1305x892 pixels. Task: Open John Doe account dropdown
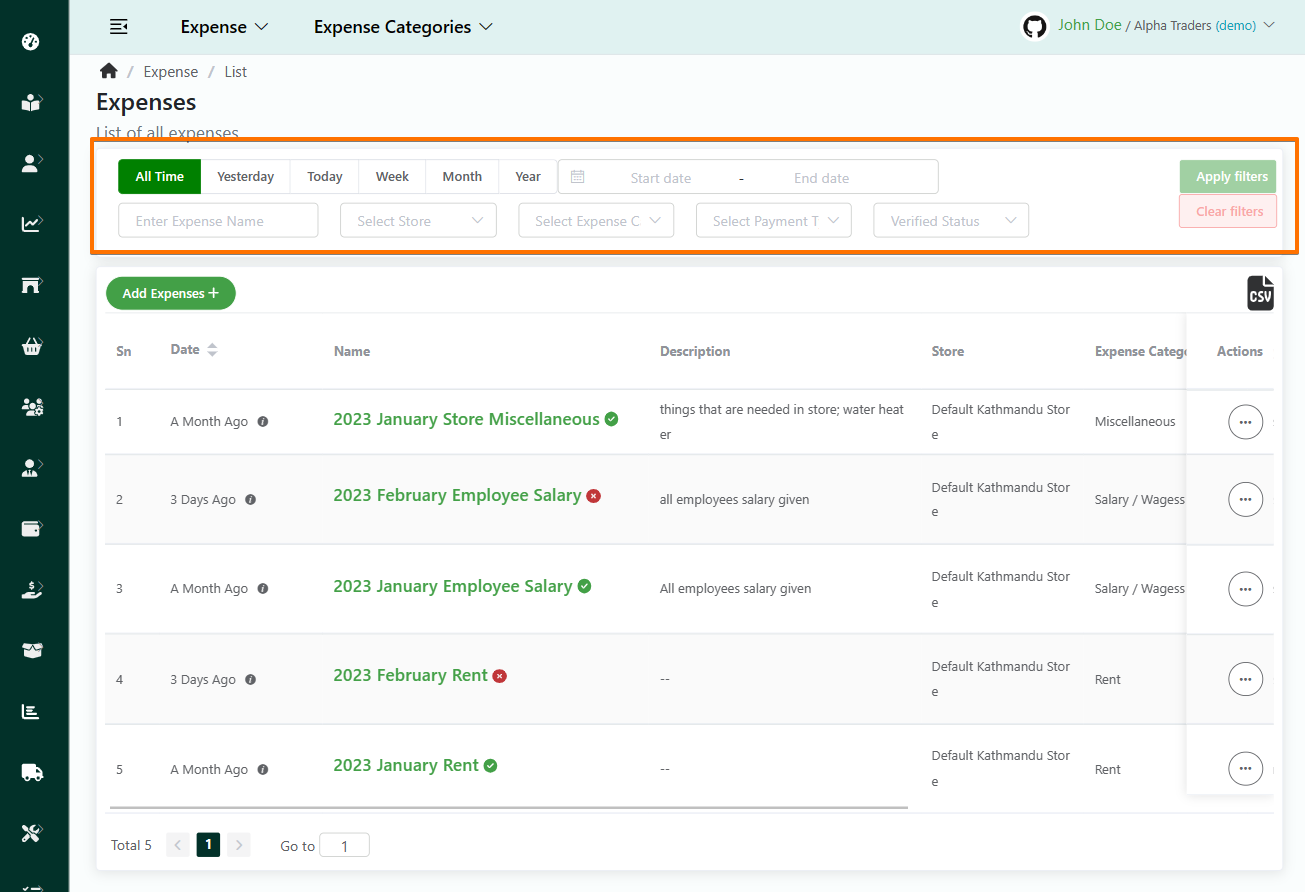pos(1166,26)
